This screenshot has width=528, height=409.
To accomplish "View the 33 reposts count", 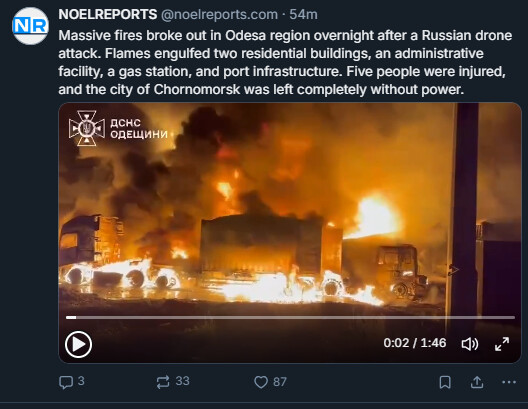I will tap(183, 381).
